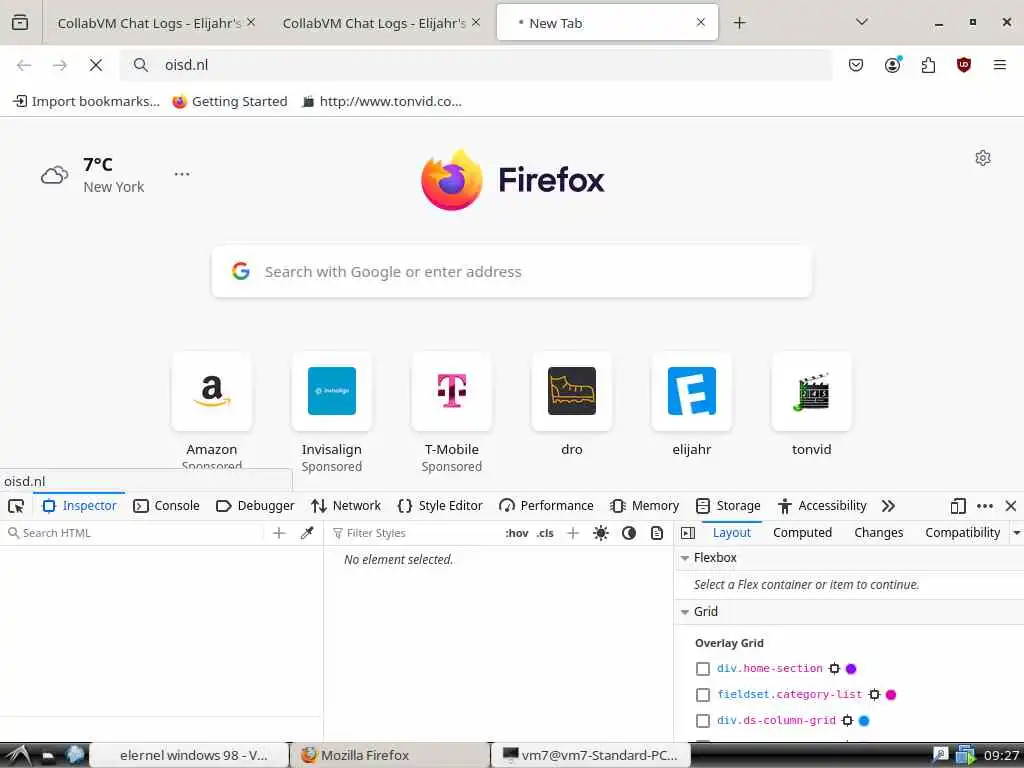The image size is (1024, 768).
Task: Select Computed sidebar tab
Action: click(x=802, y=533)
